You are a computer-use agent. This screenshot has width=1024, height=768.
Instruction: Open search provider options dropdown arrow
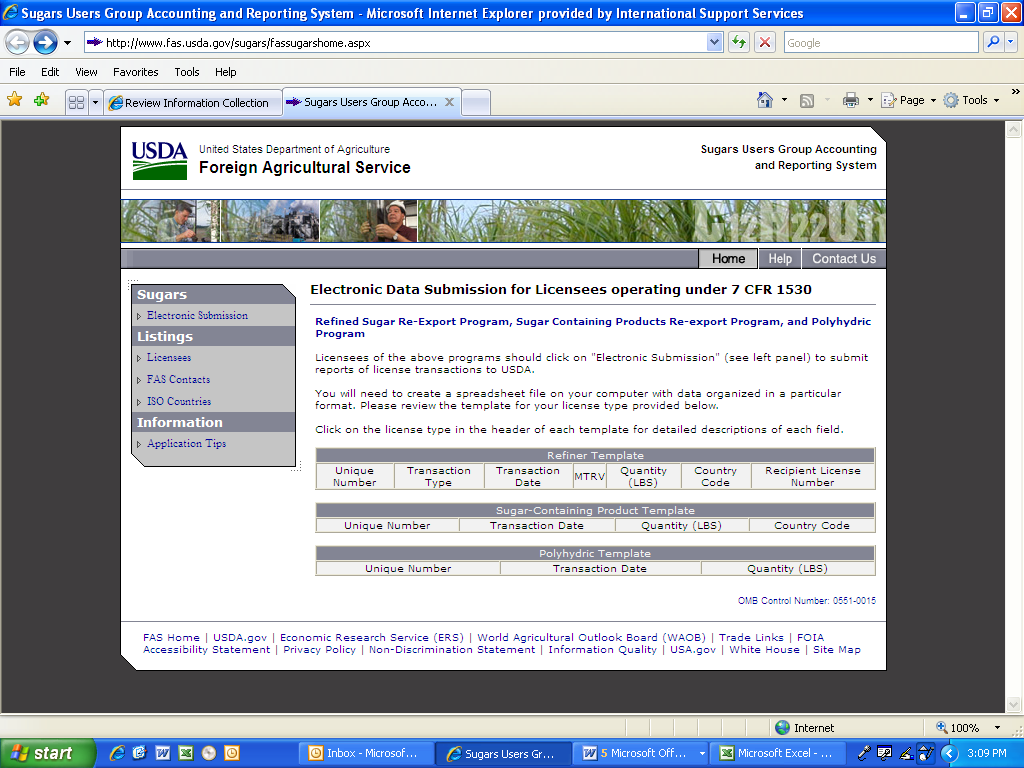(x=1010, y=42)
